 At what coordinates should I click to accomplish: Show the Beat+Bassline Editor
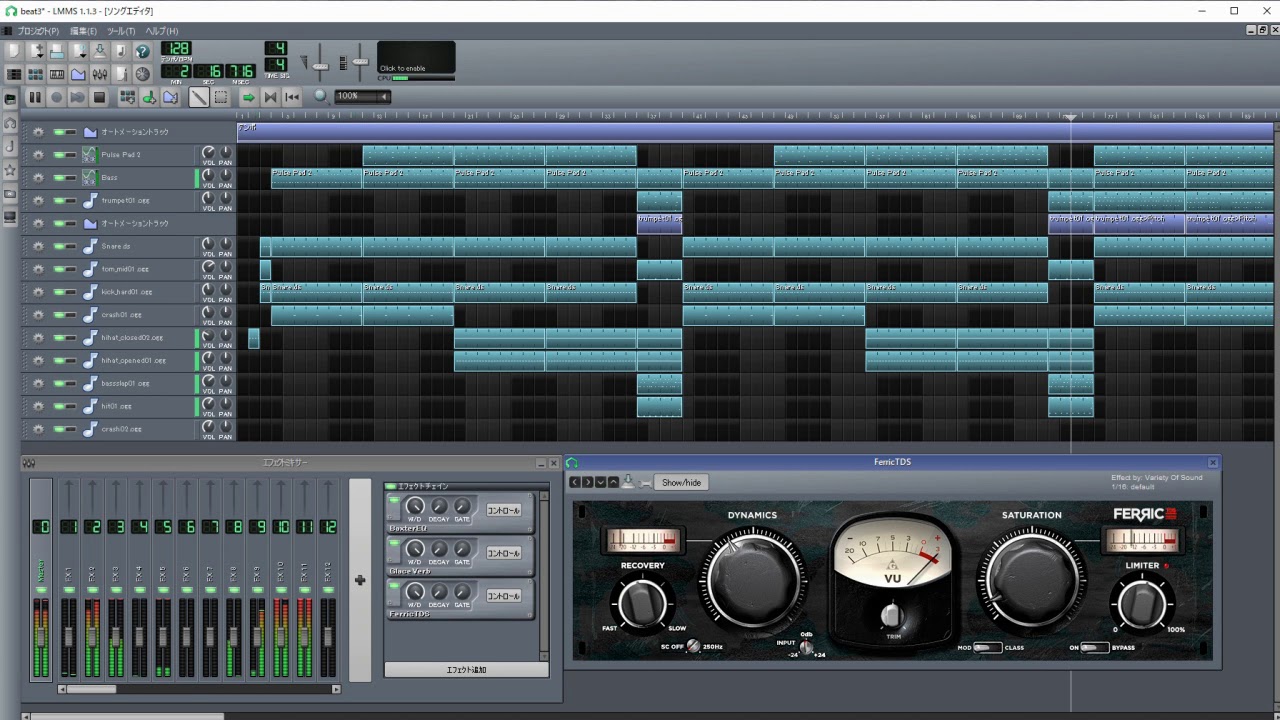35,74
